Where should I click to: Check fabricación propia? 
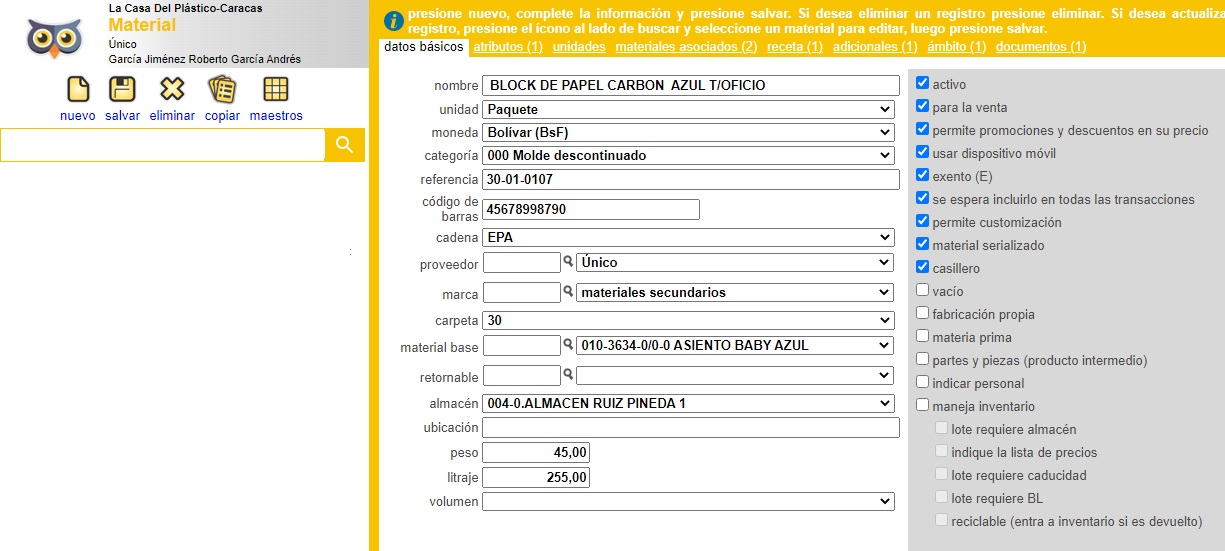point(923,313)
